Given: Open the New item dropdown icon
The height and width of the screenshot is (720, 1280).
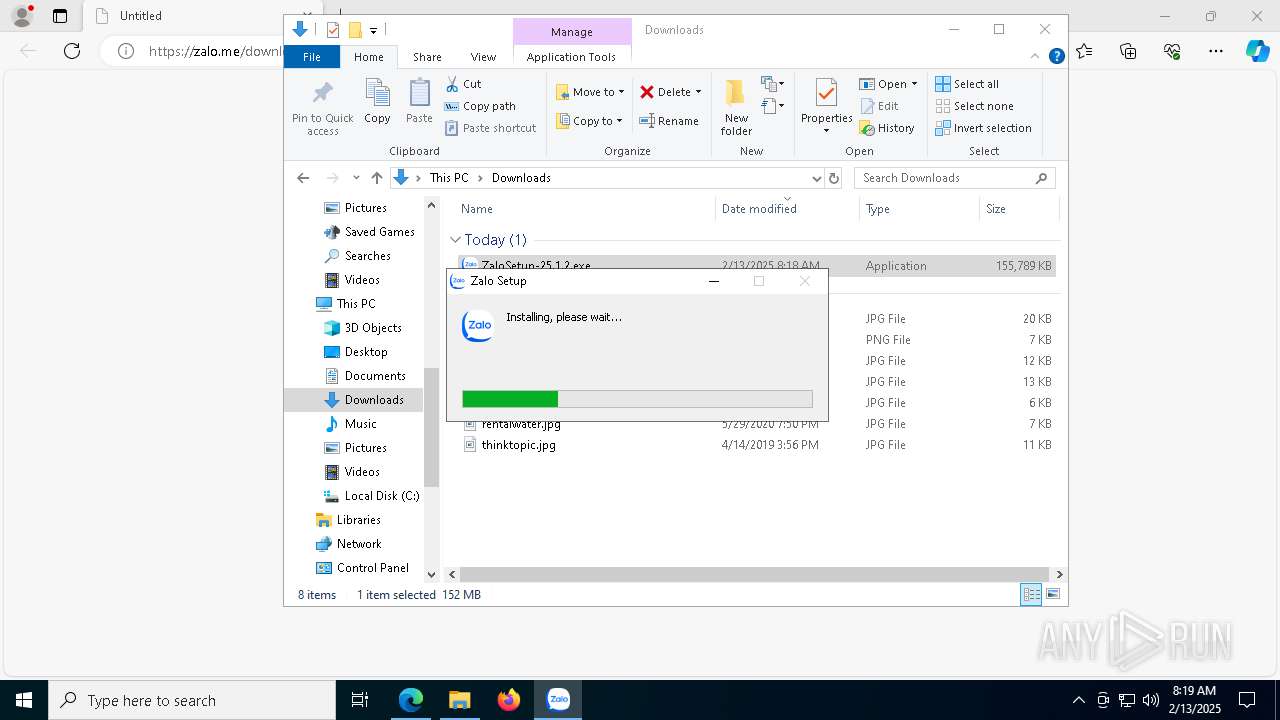Looking at the screenshot, I should click(772, 84).
